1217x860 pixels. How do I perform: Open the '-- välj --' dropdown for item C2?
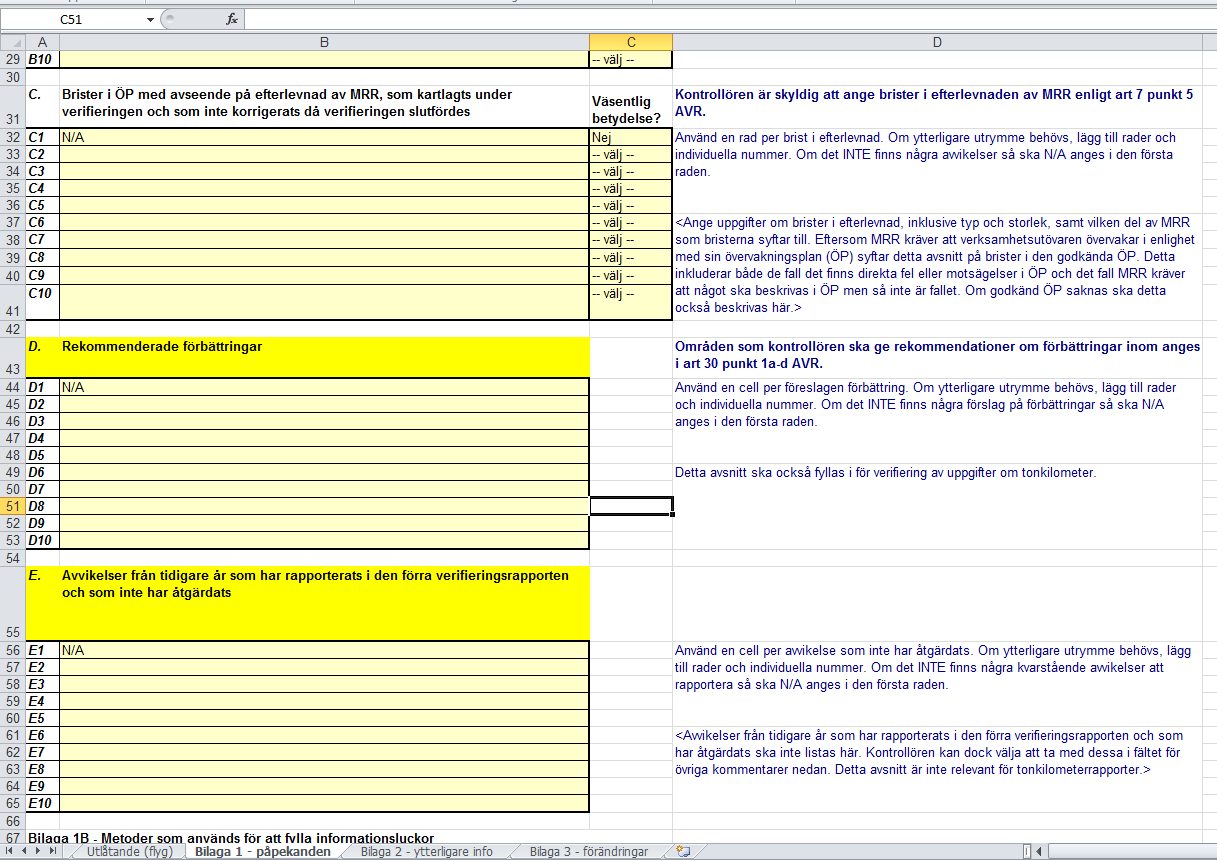point(631,155)
